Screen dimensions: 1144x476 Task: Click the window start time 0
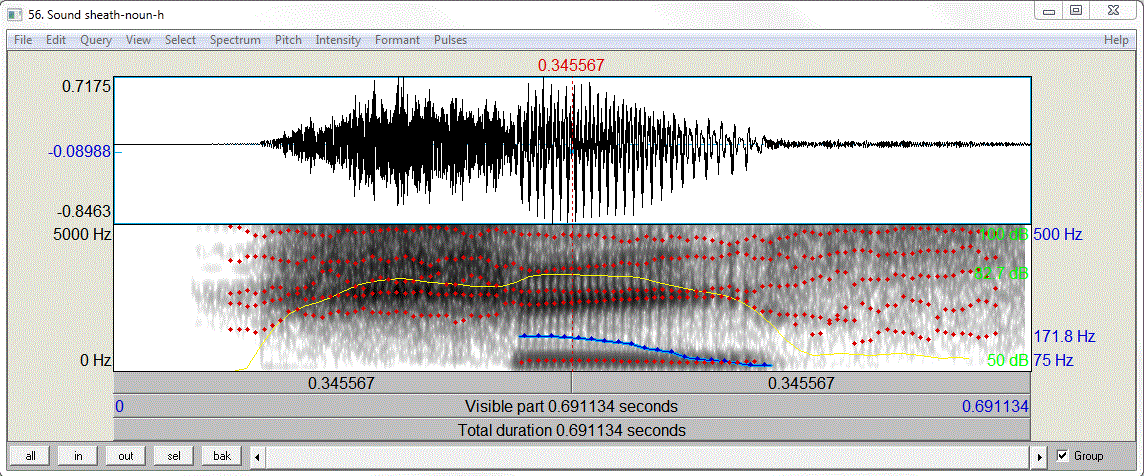(x=119, y=407)
